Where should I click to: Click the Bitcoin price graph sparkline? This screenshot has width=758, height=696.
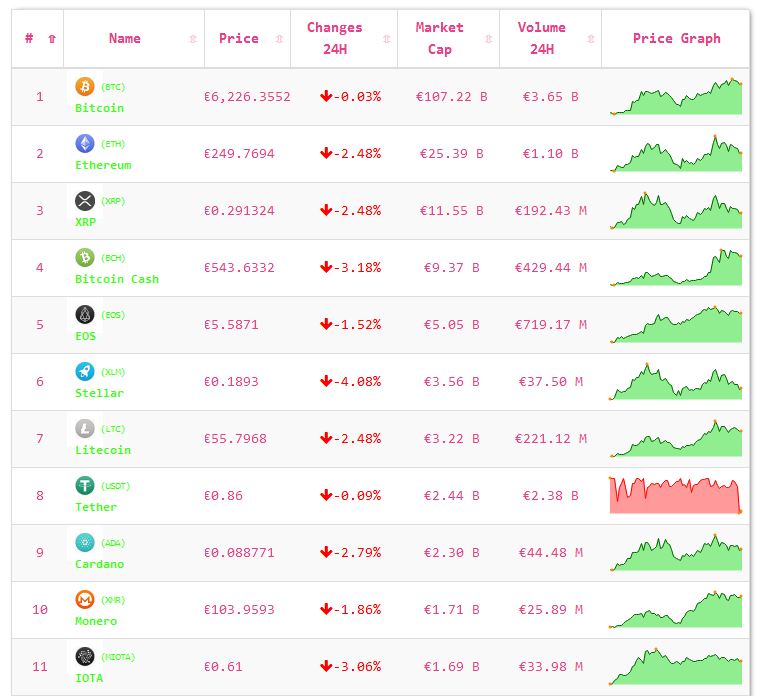point(675,97)
